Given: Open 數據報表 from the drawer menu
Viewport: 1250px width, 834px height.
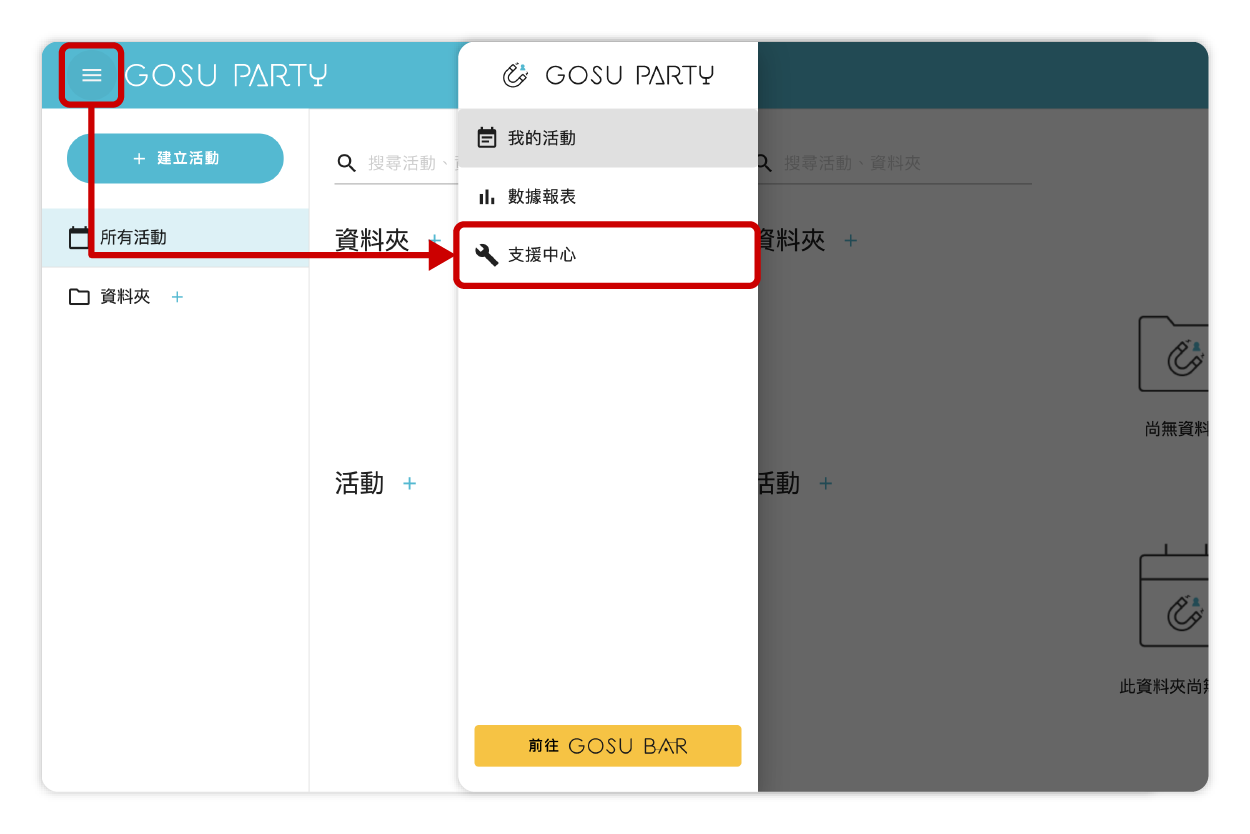Looking at the screenshot, I should tap(541, 197).
